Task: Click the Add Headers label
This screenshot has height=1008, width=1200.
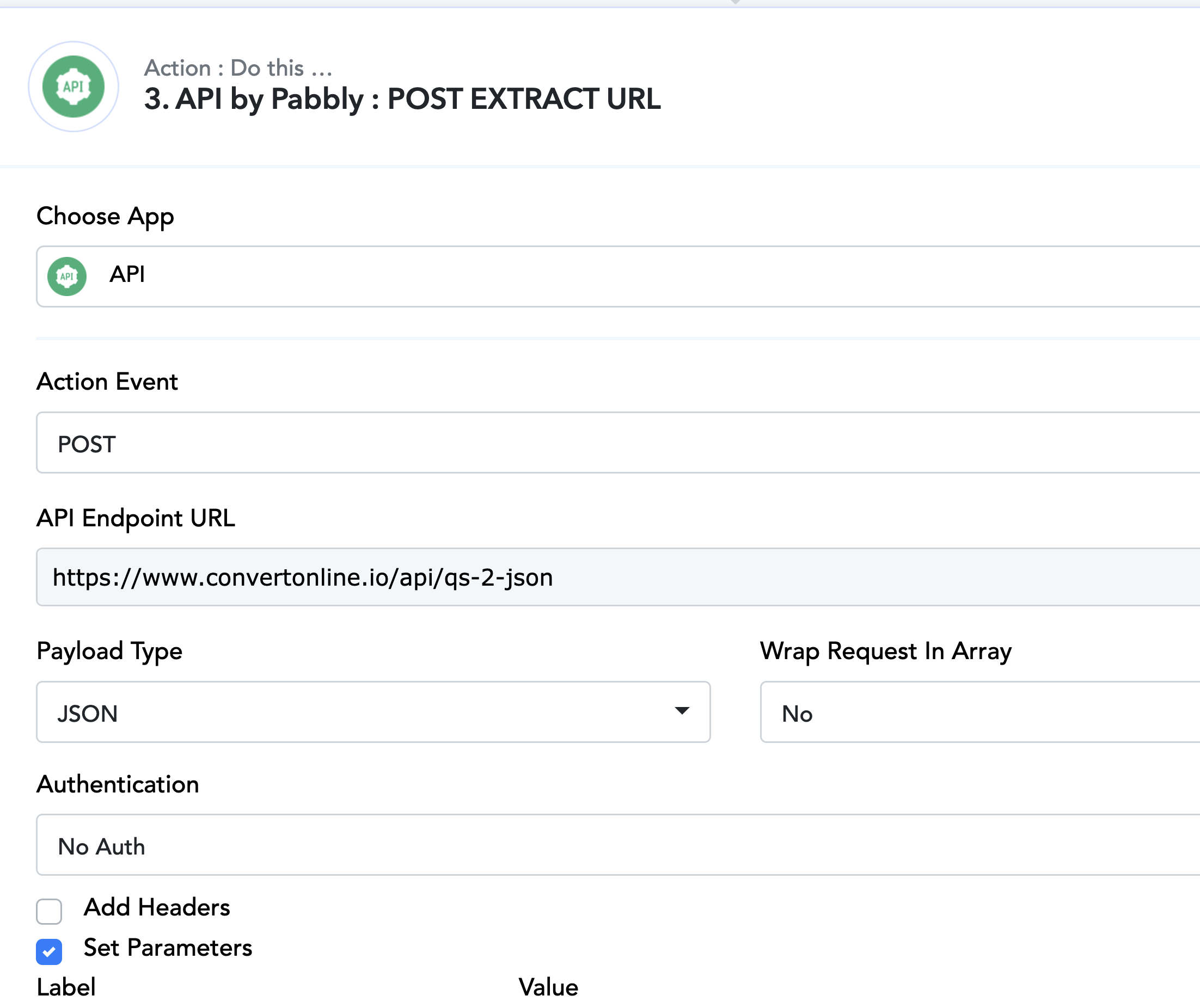Action: click(x=157, y=907)
